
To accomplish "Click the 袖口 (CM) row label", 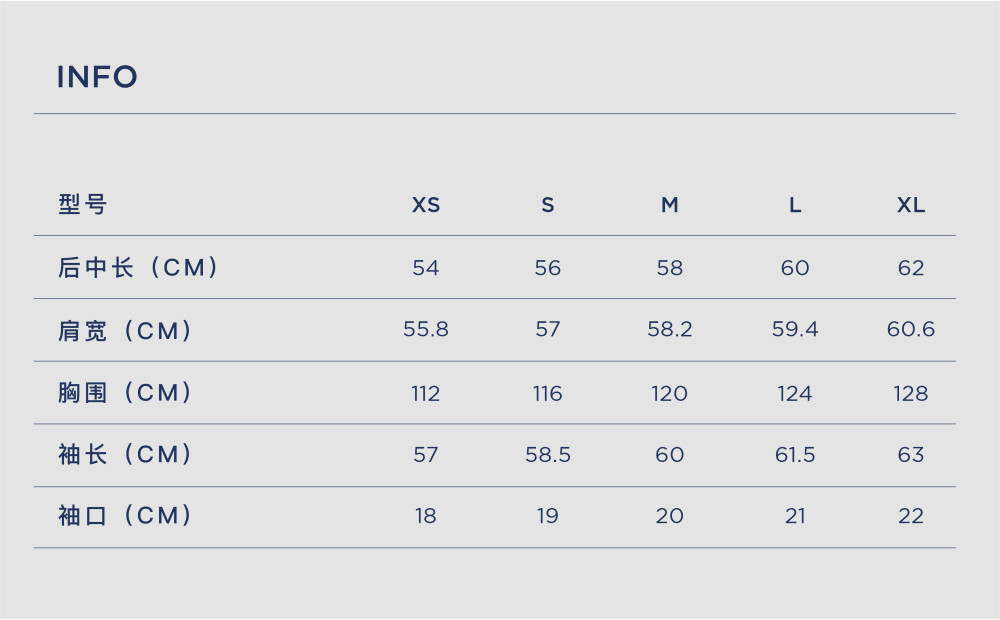I will pos(125,515).
